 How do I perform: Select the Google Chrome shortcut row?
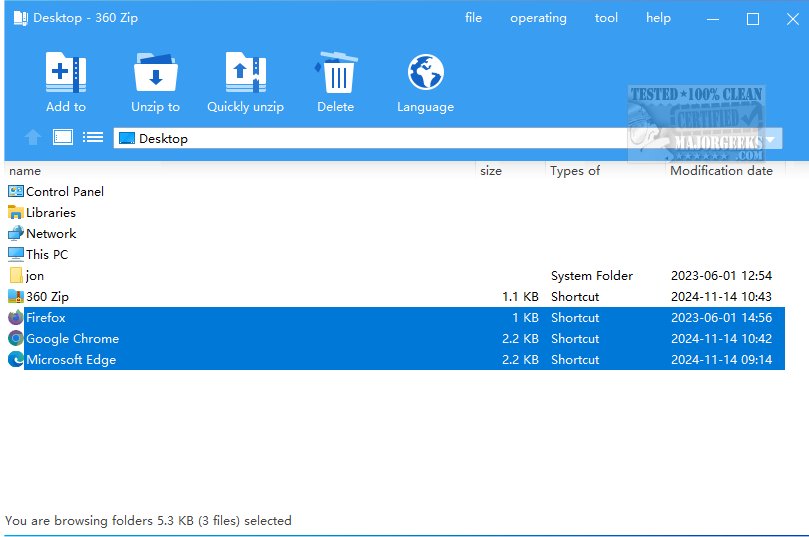(x=72, y=338)
